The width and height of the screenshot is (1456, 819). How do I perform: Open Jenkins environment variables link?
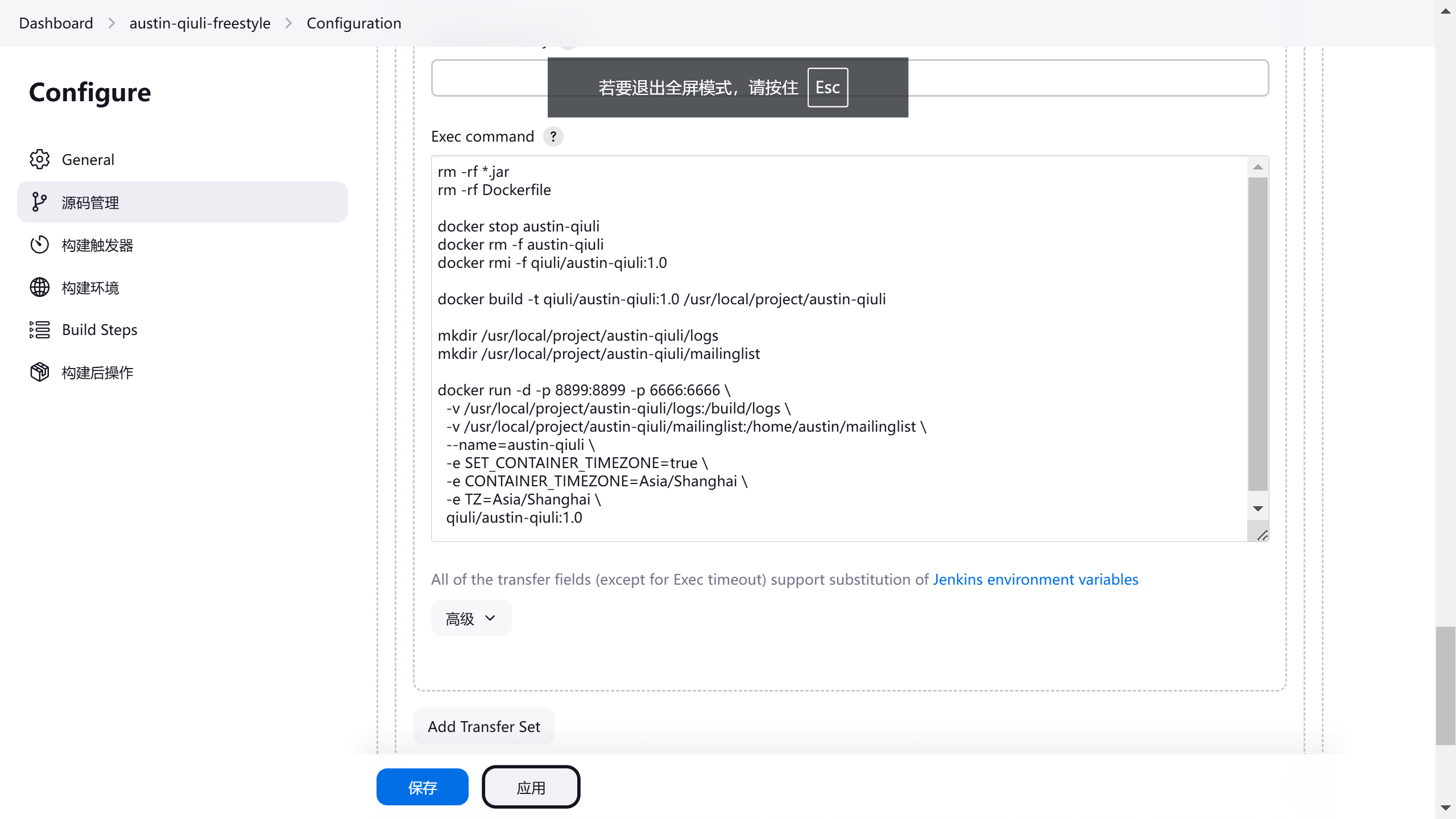pyautogui.click(x=1035, y=580)
